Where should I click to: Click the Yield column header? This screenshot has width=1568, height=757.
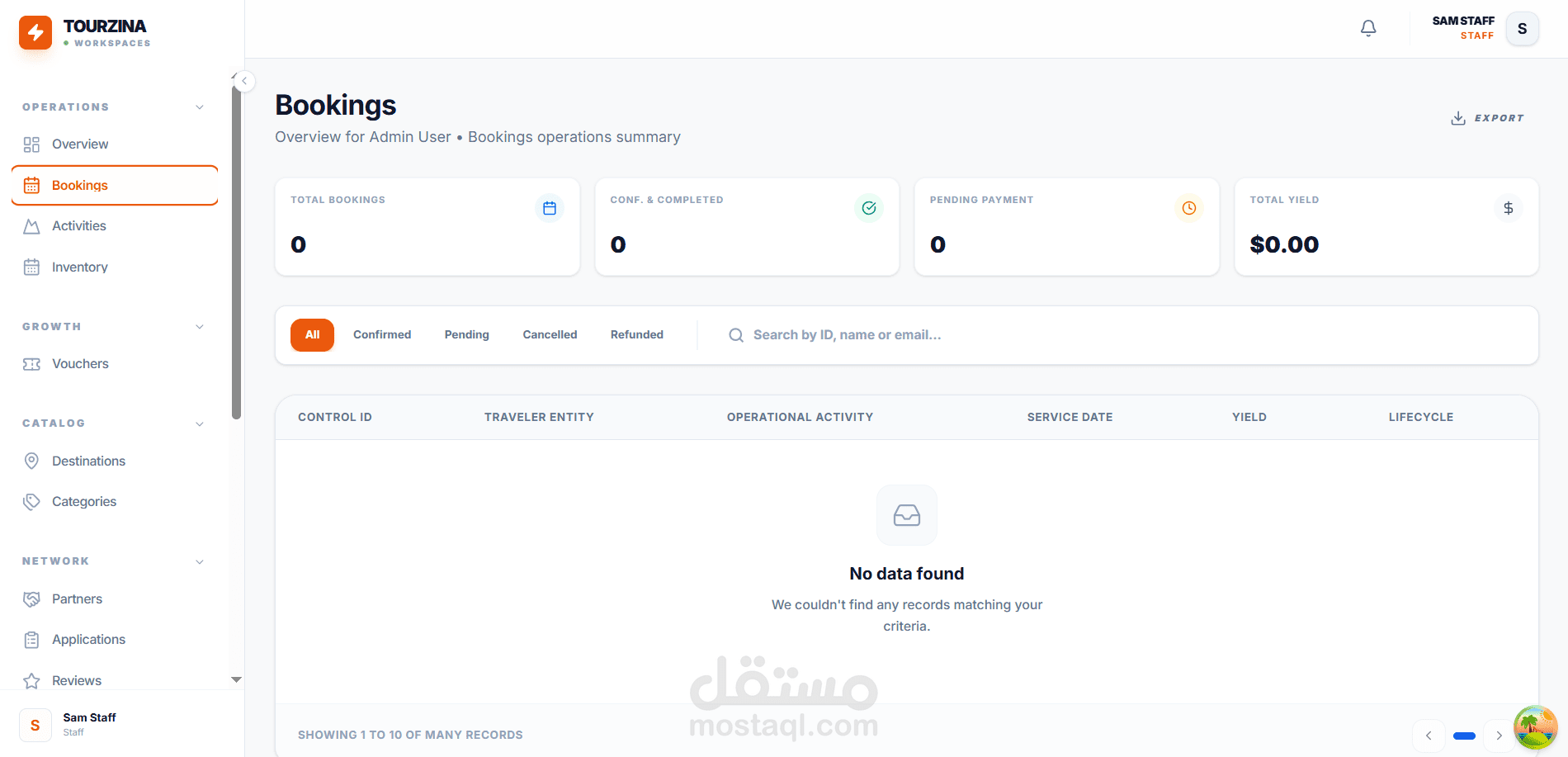(1249, 418)
